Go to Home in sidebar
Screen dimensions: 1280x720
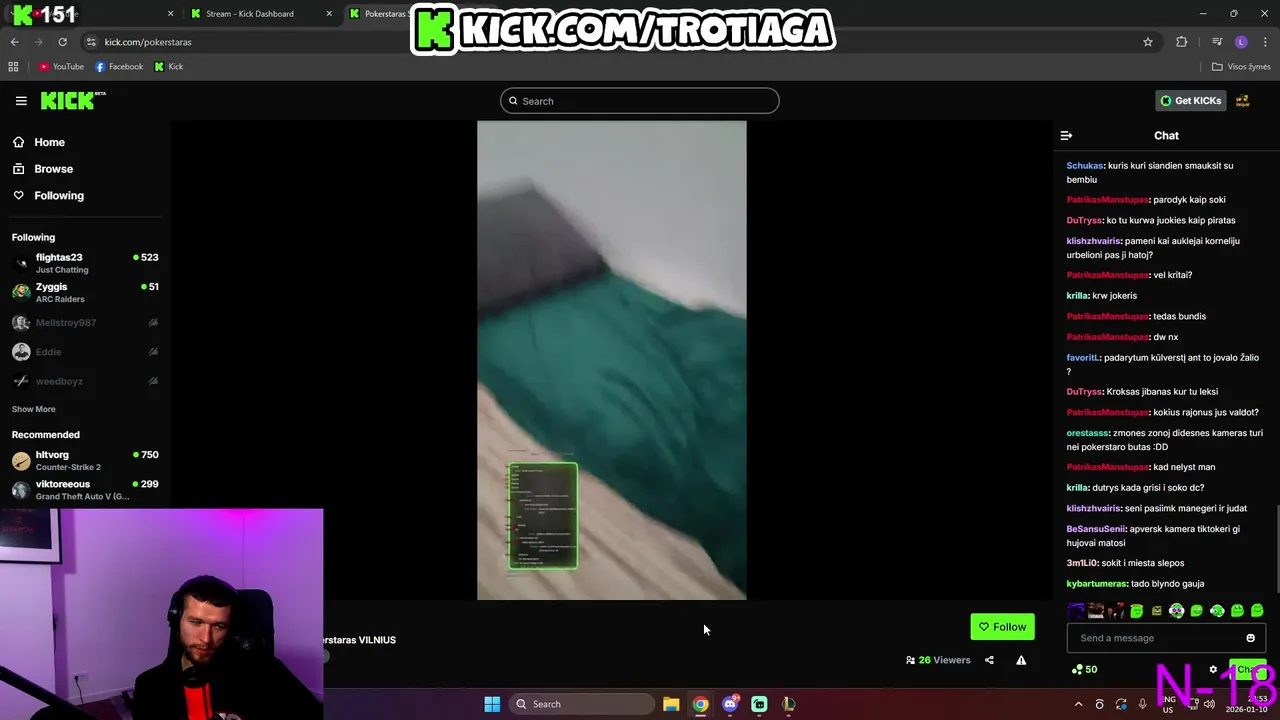(40, 142)
